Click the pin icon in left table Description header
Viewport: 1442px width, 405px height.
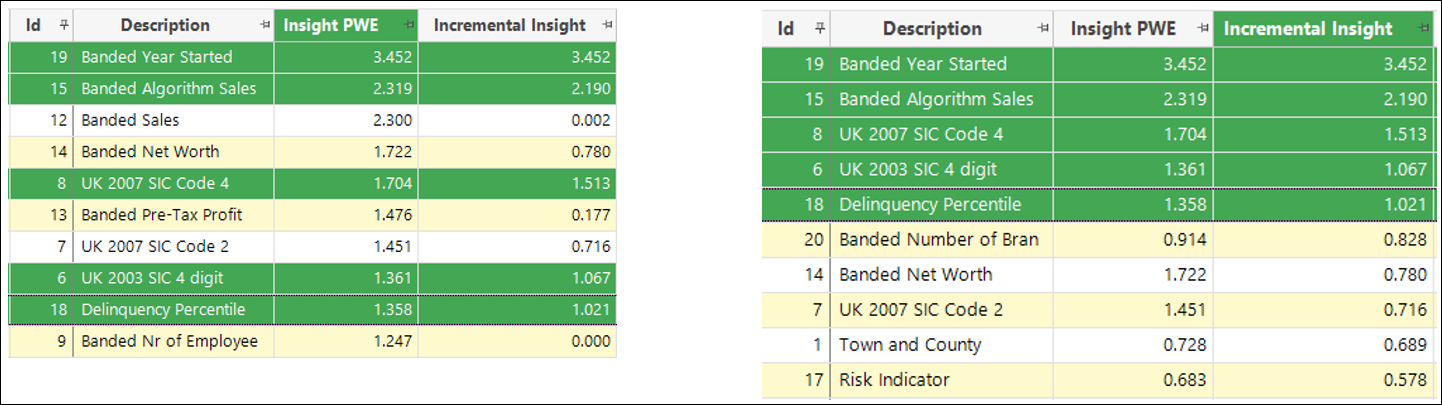click(x=264, y=25)
